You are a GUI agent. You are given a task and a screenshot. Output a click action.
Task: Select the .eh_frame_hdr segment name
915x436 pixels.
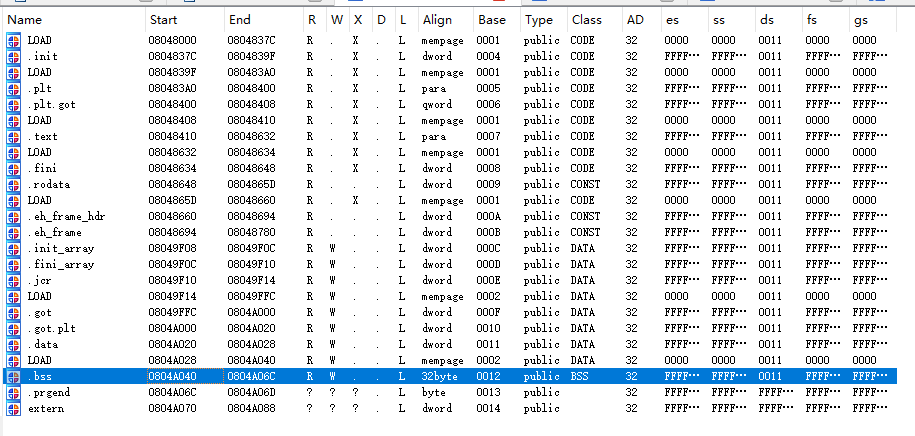66,217
